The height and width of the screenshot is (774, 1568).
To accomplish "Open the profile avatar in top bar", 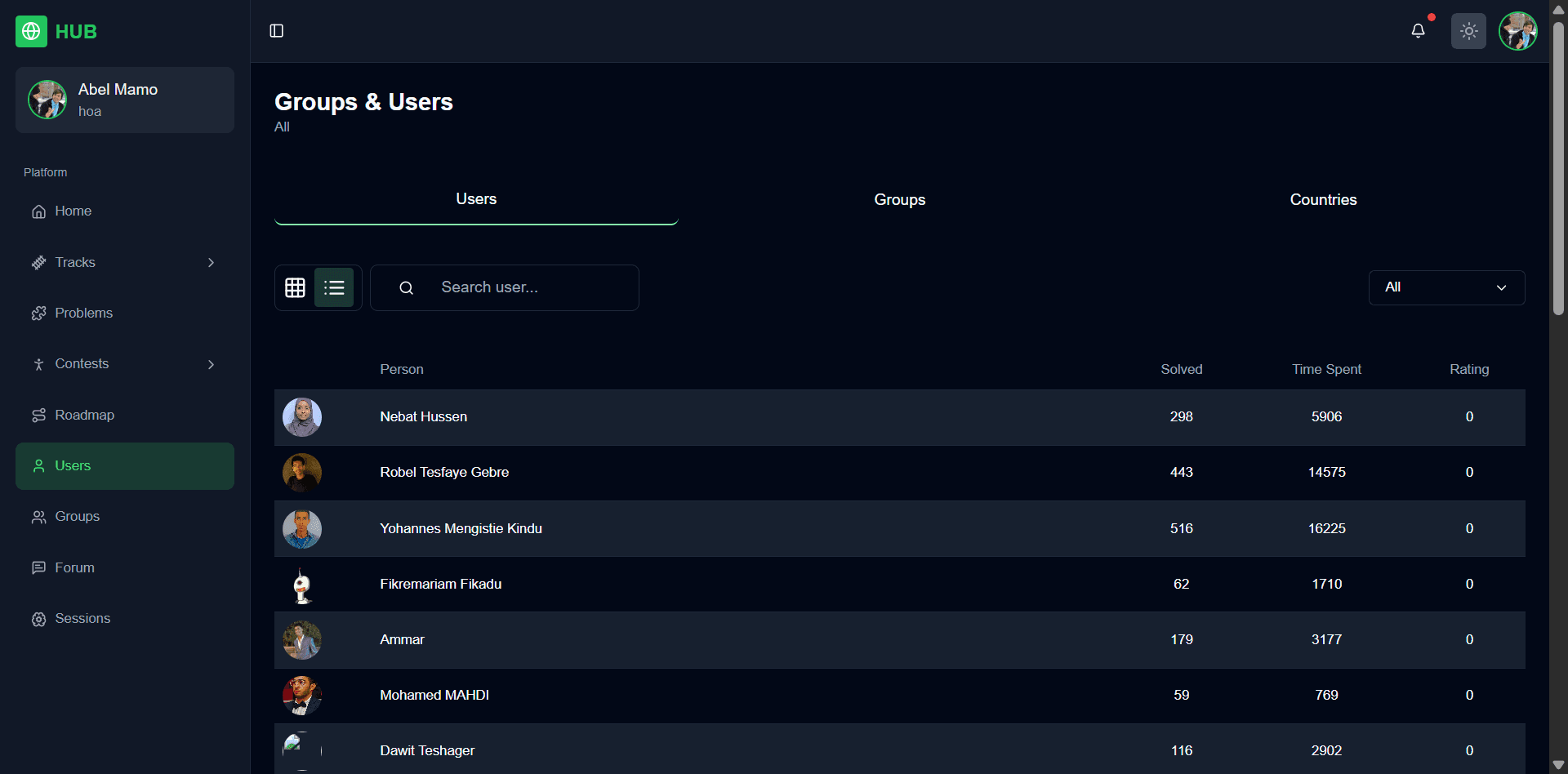I will pos(1517,31).
